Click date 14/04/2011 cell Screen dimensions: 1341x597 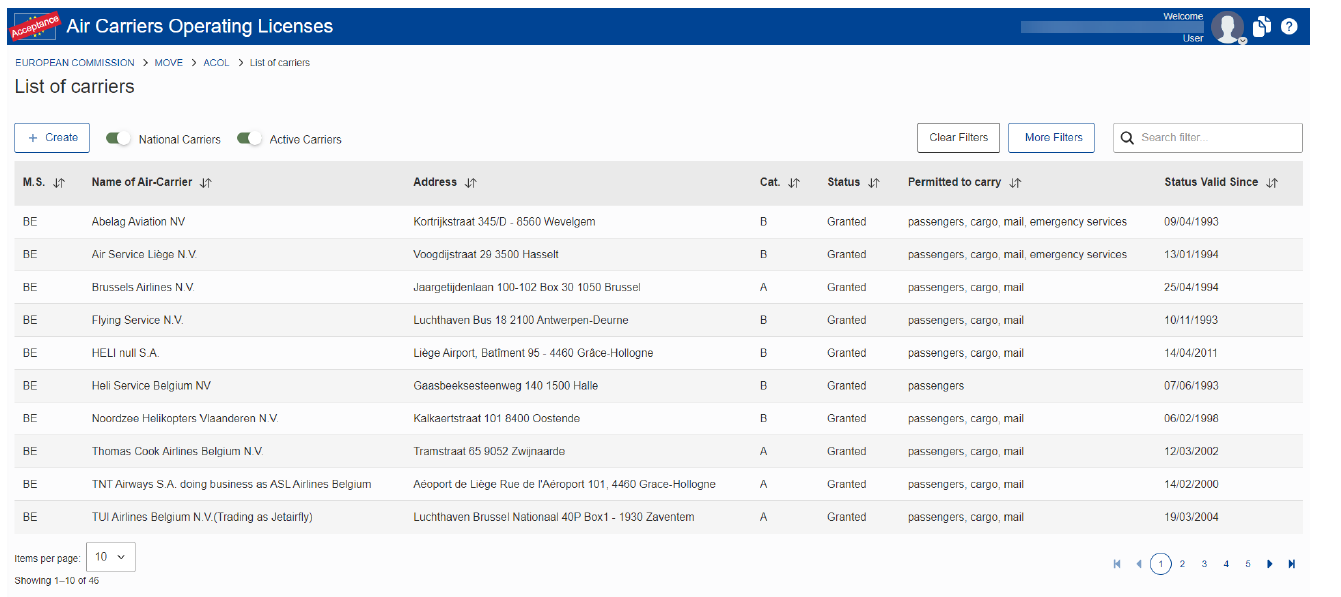[1191, 353]
